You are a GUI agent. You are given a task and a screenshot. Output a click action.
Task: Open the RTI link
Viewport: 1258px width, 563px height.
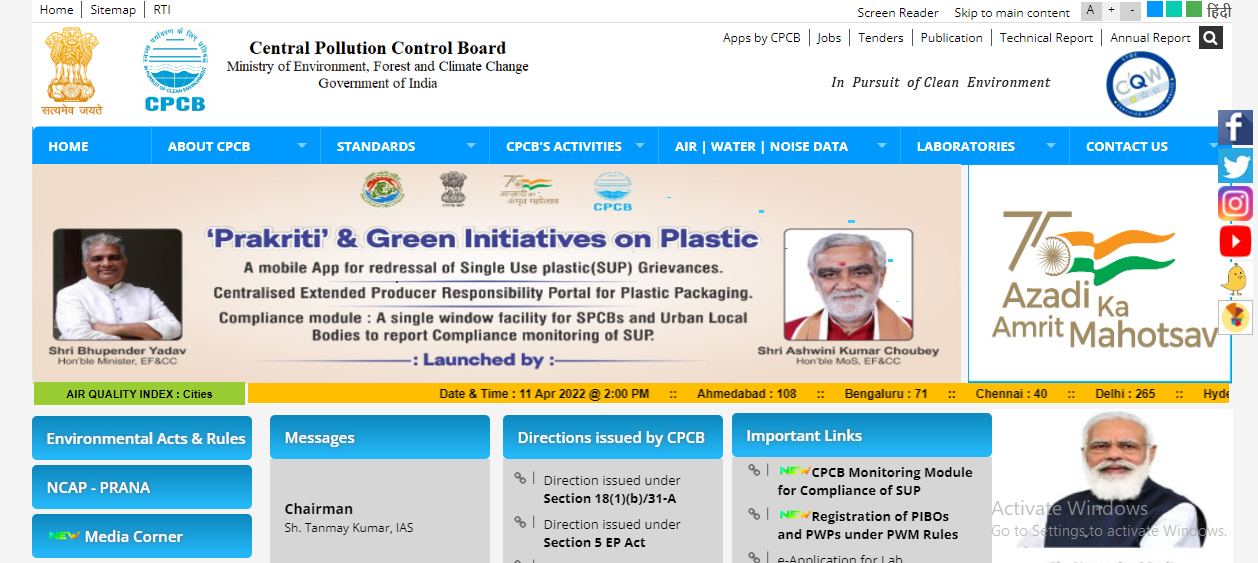point(162,10)
